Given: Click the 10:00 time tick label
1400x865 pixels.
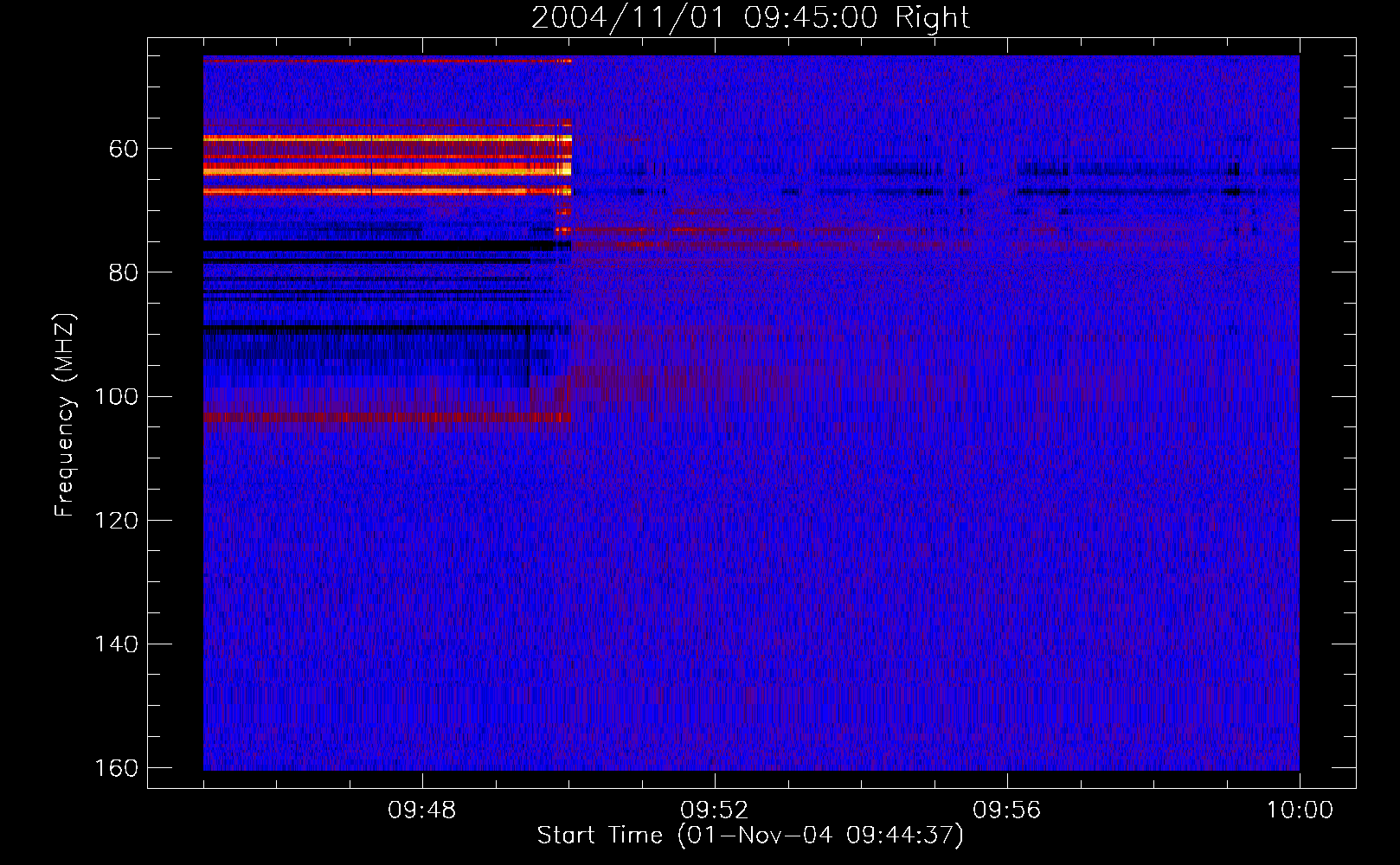Looking at the screenshot, I should [1300, 811].
